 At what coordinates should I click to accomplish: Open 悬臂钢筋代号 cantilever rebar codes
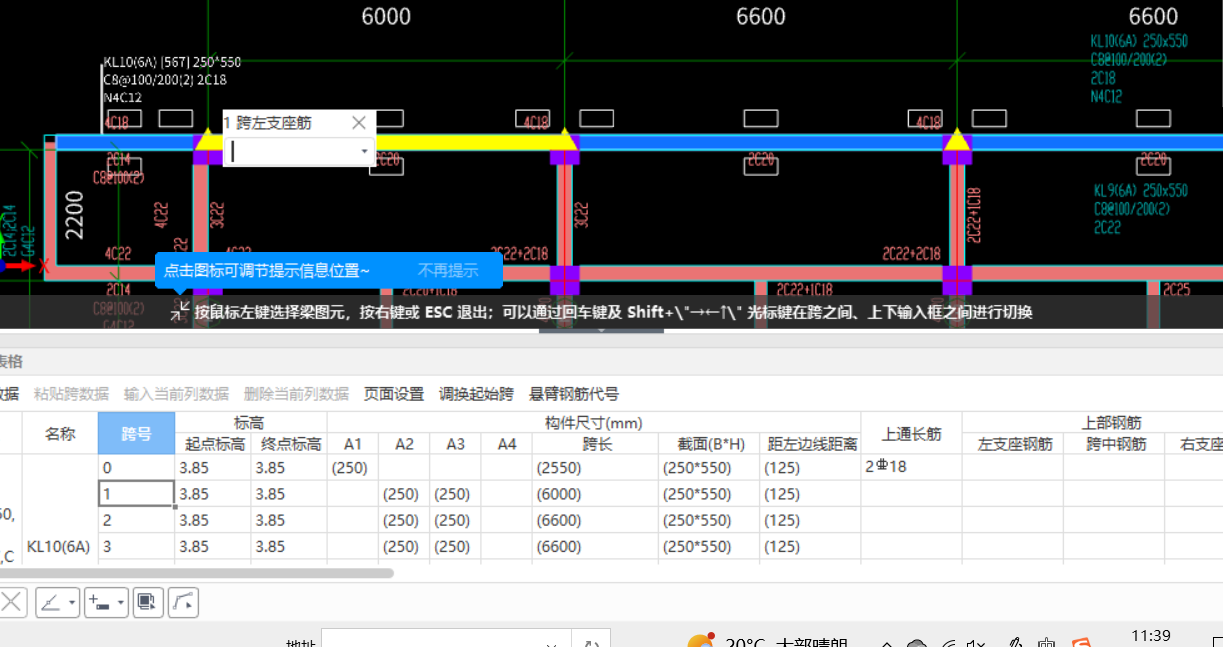(574, 394)
